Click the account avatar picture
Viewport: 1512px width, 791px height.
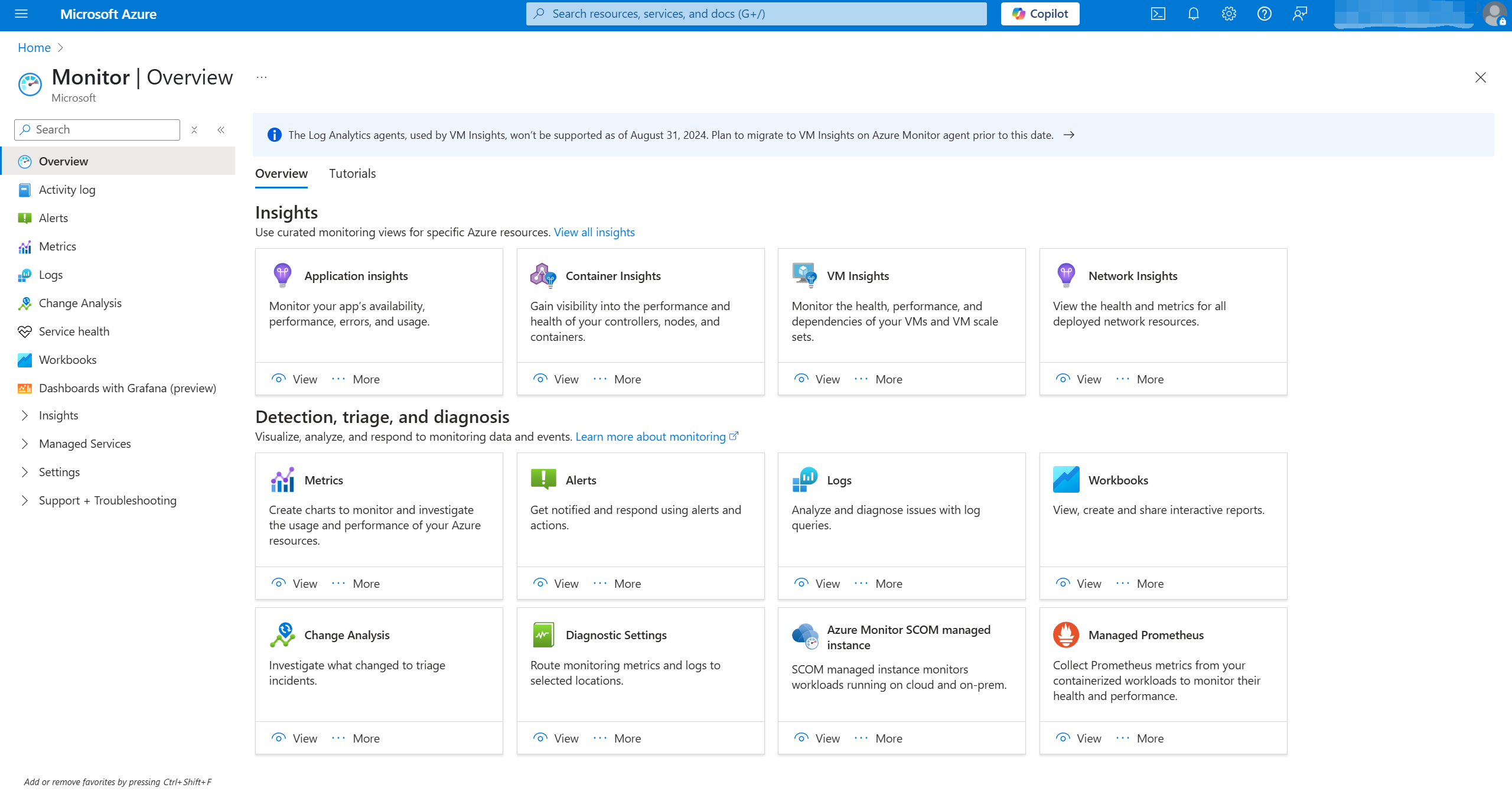(1495, 14)
